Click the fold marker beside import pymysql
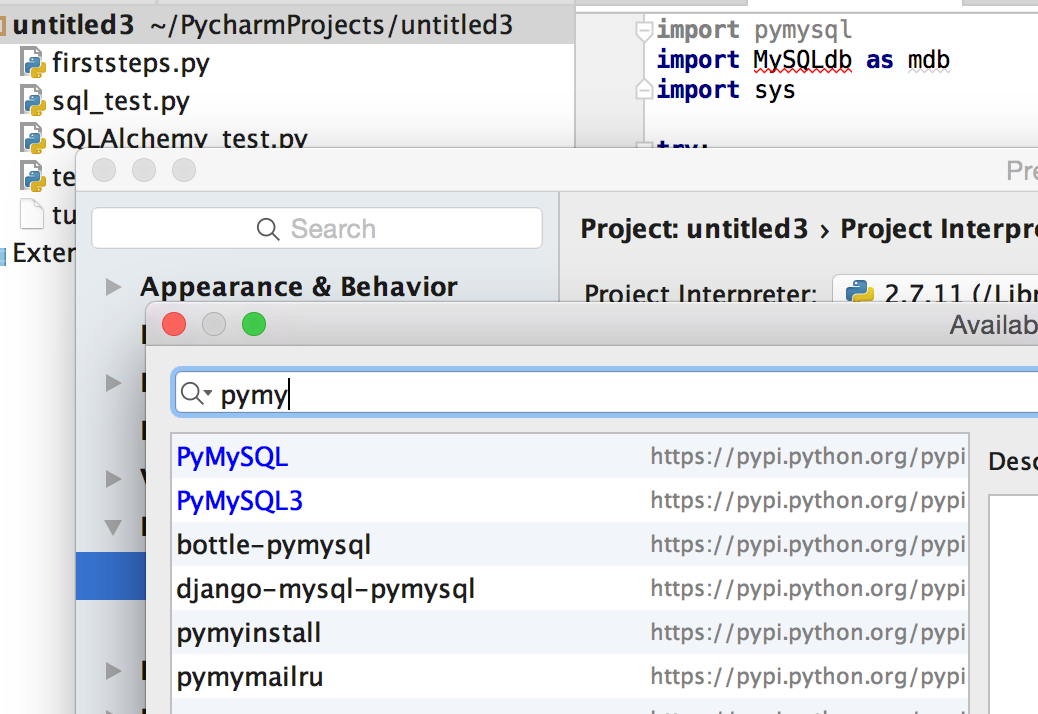This screenshot has width=1038, height=714. tap(644, 31)
